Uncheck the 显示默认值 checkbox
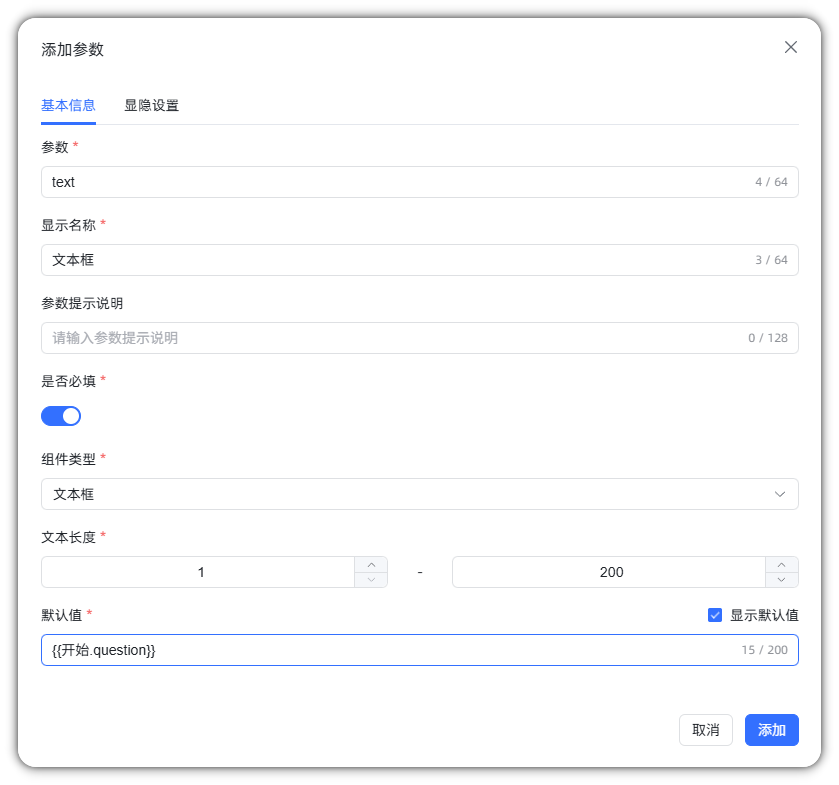839x785 pixels. [715, 615]
